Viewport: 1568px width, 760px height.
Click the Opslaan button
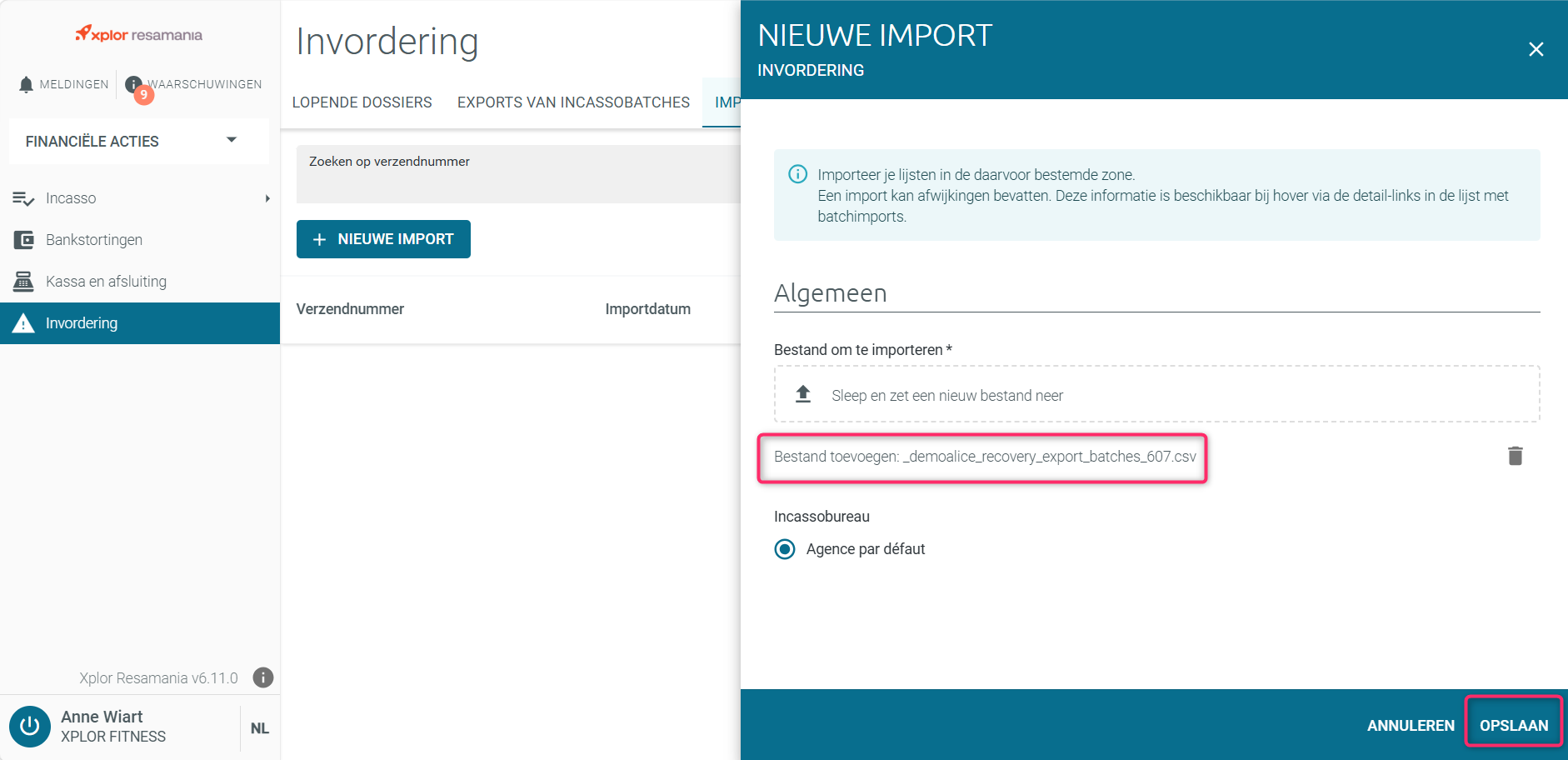coord(1514,725)
